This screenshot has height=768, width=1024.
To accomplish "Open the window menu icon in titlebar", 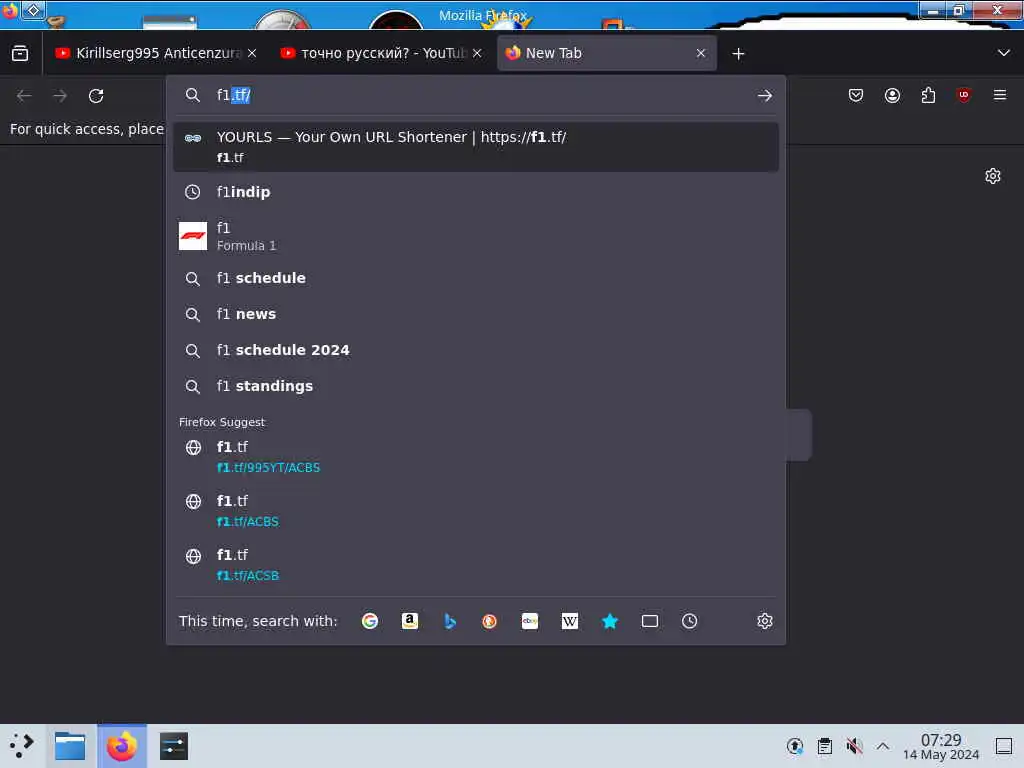I will [x=10, y=10].
